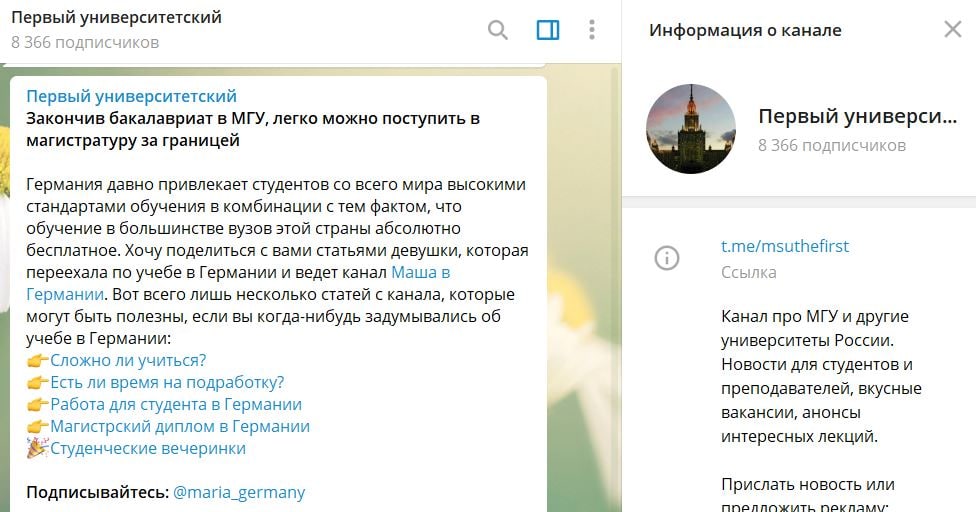Click the "Подписывайтесь:" bold text
The height and width of the screenshot is (512, 976).
[98, 492]
